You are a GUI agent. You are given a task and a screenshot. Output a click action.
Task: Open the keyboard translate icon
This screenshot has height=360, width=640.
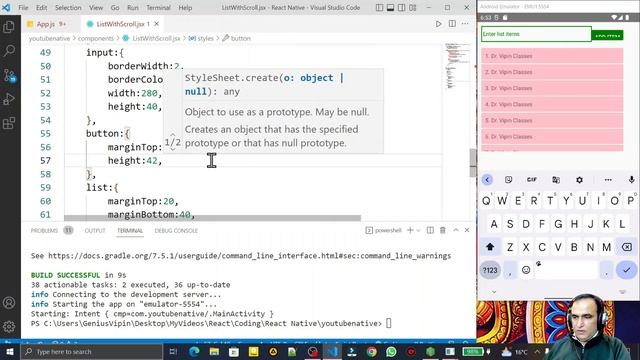(556, 180)
